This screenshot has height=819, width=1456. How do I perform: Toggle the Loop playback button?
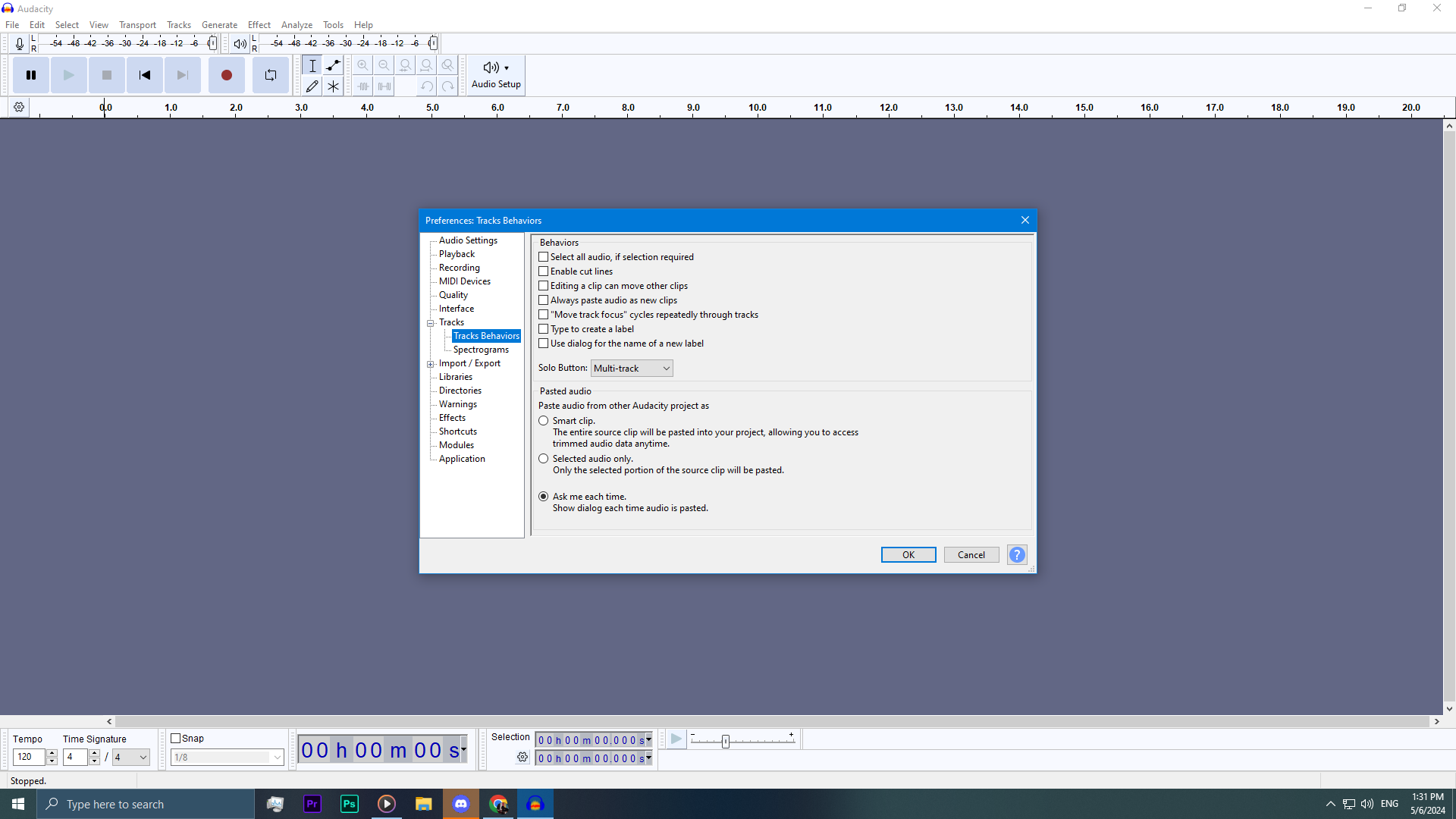(271, 75)
